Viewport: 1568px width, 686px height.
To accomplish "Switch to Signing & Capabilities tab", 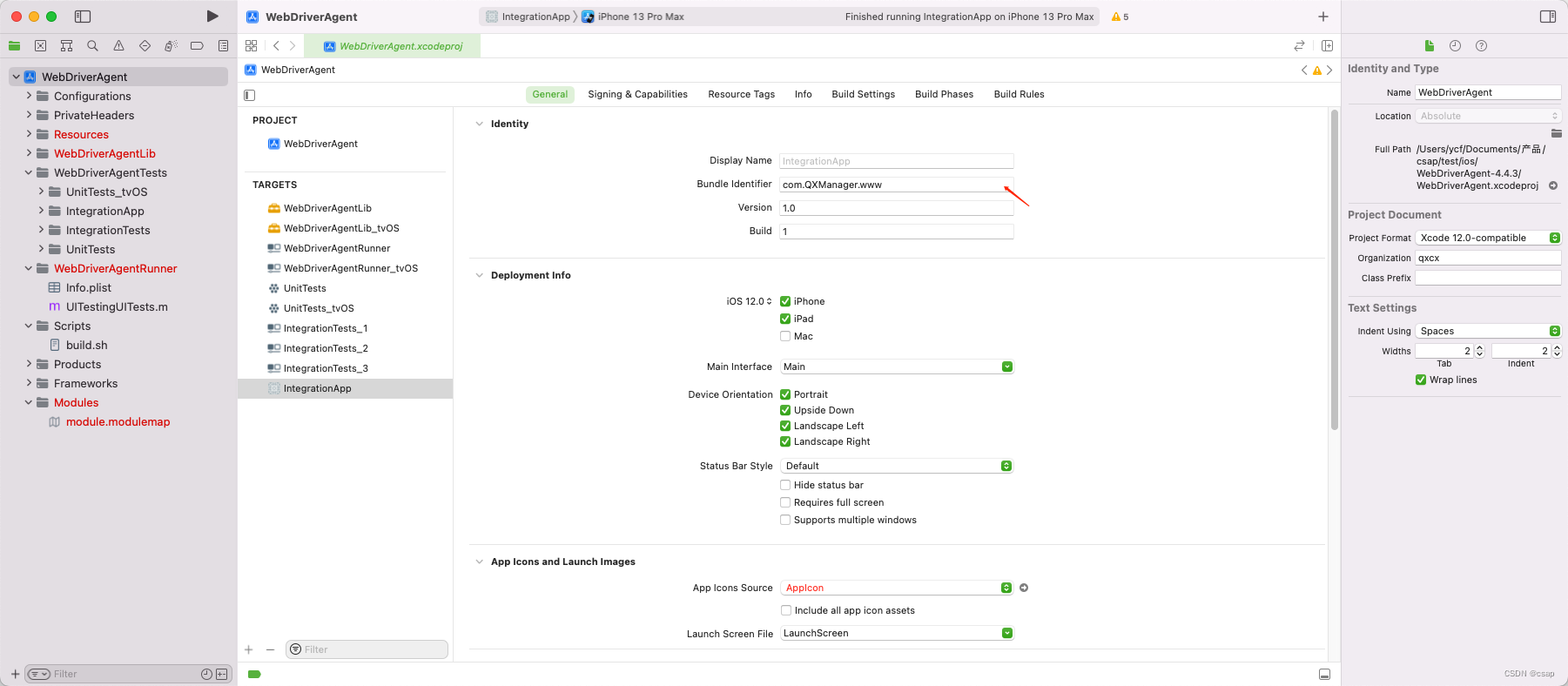I will (x=637, y=94).
